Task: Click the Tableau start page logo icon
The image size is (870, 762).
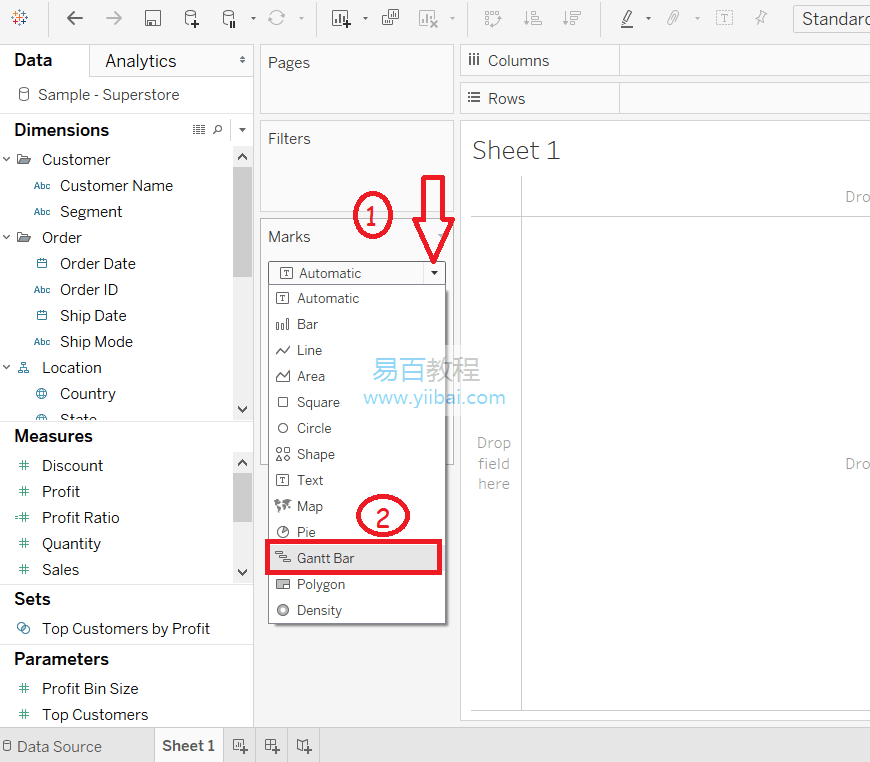Action: 19,18
